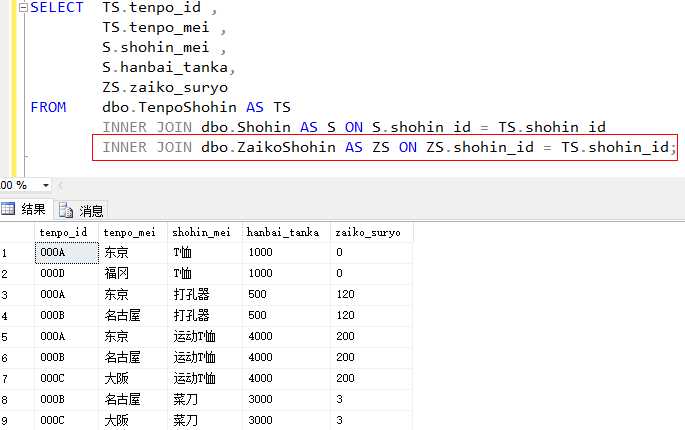This screenshot has width=685, height=430.
Task: Select row number 1 header
Action: [x=17, y=253]
